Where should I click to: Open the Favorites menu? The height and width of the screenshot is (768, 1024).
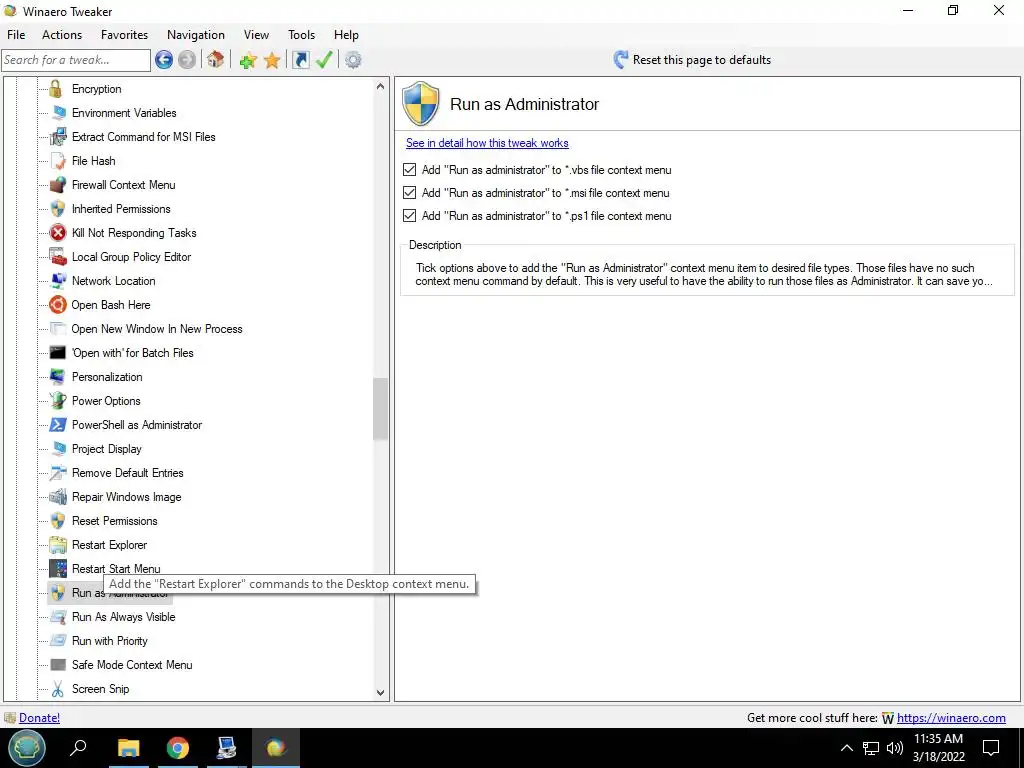(x=124, y=35)
